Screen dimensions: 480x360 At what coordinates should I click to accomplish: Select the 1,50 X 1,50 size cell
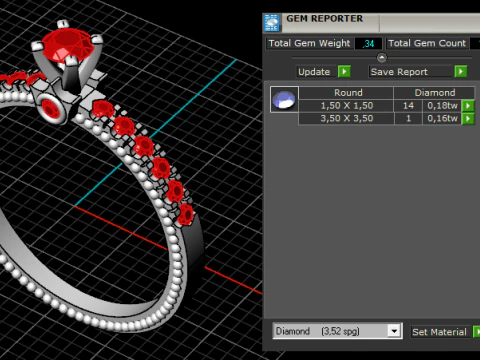pyautogui.click(x=346, y=106)
